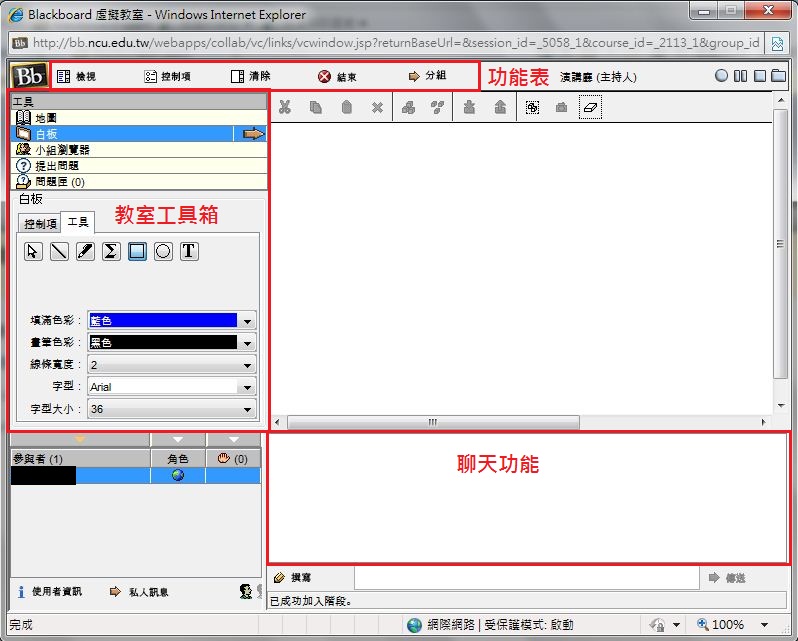Switch to the 控制項 tab in whiteboard panel
The image size is (798, 641).
[x=40, y=224]
